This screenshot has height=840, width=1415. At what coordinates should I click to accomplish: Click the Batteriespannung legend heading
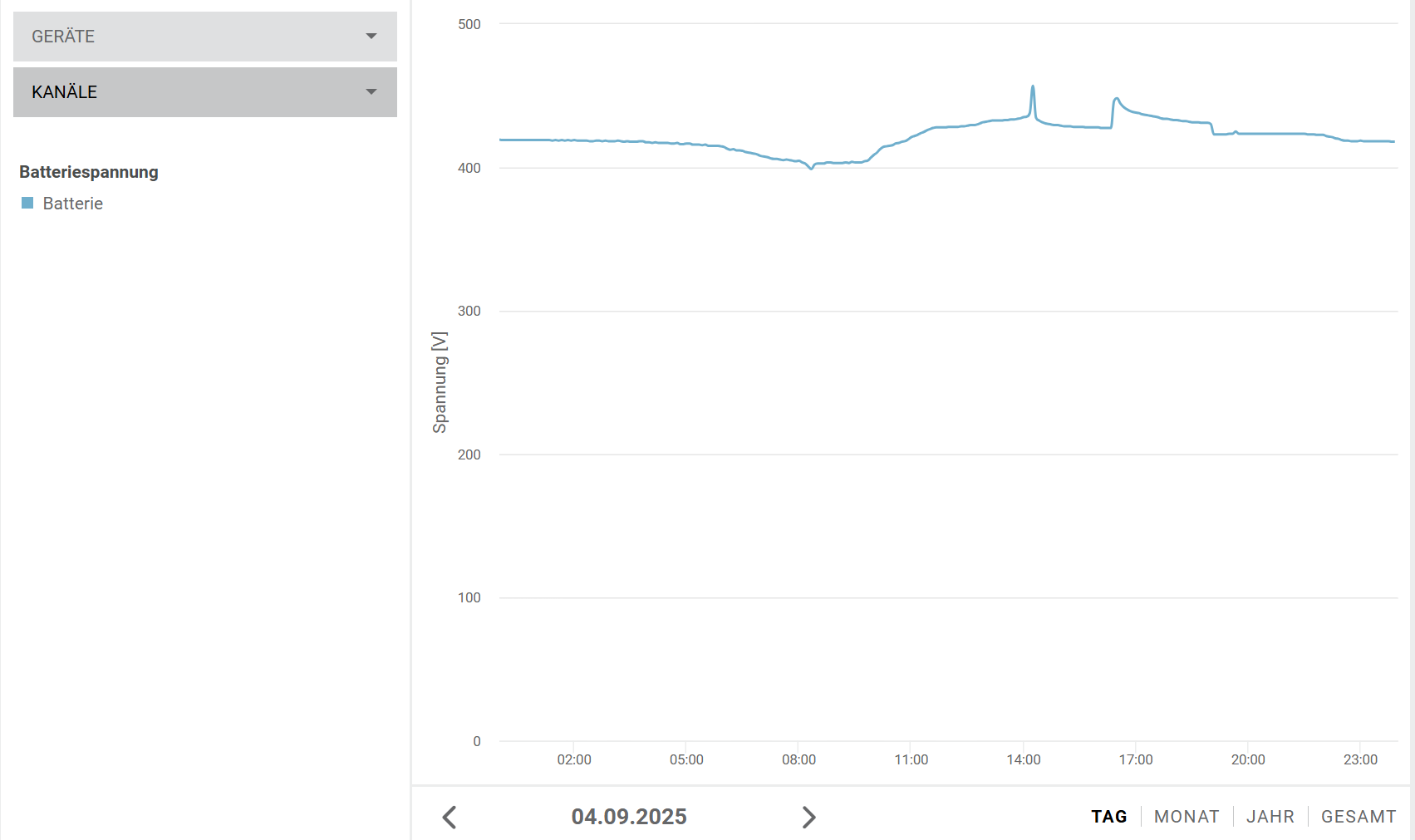(89, 172)
